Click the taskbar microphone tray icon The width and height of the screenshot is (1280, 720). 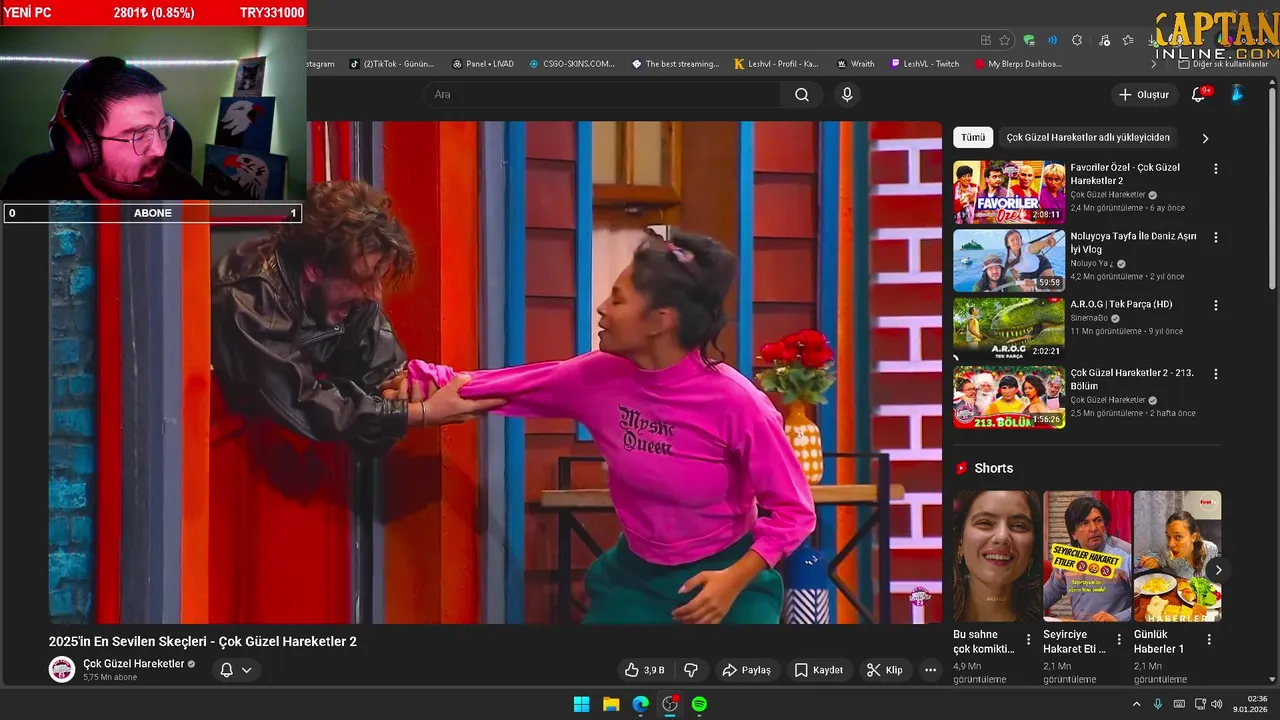coord(1158,704)
